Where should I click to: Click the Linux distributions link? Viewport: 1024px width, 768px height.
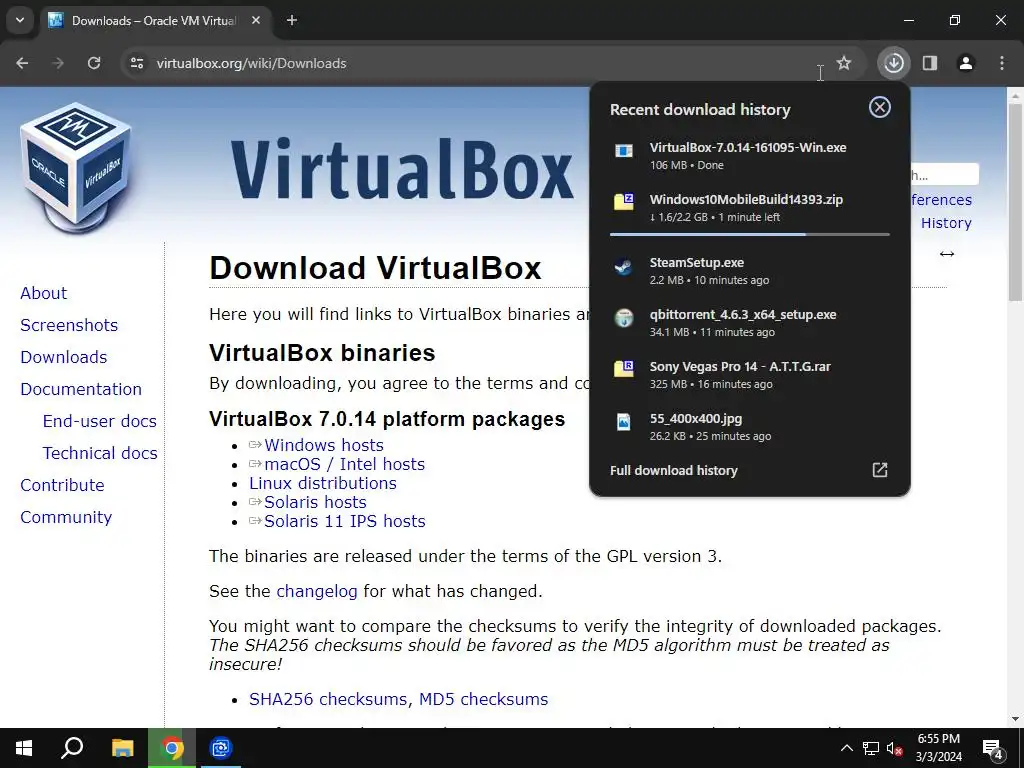click(x=323, y=483)
